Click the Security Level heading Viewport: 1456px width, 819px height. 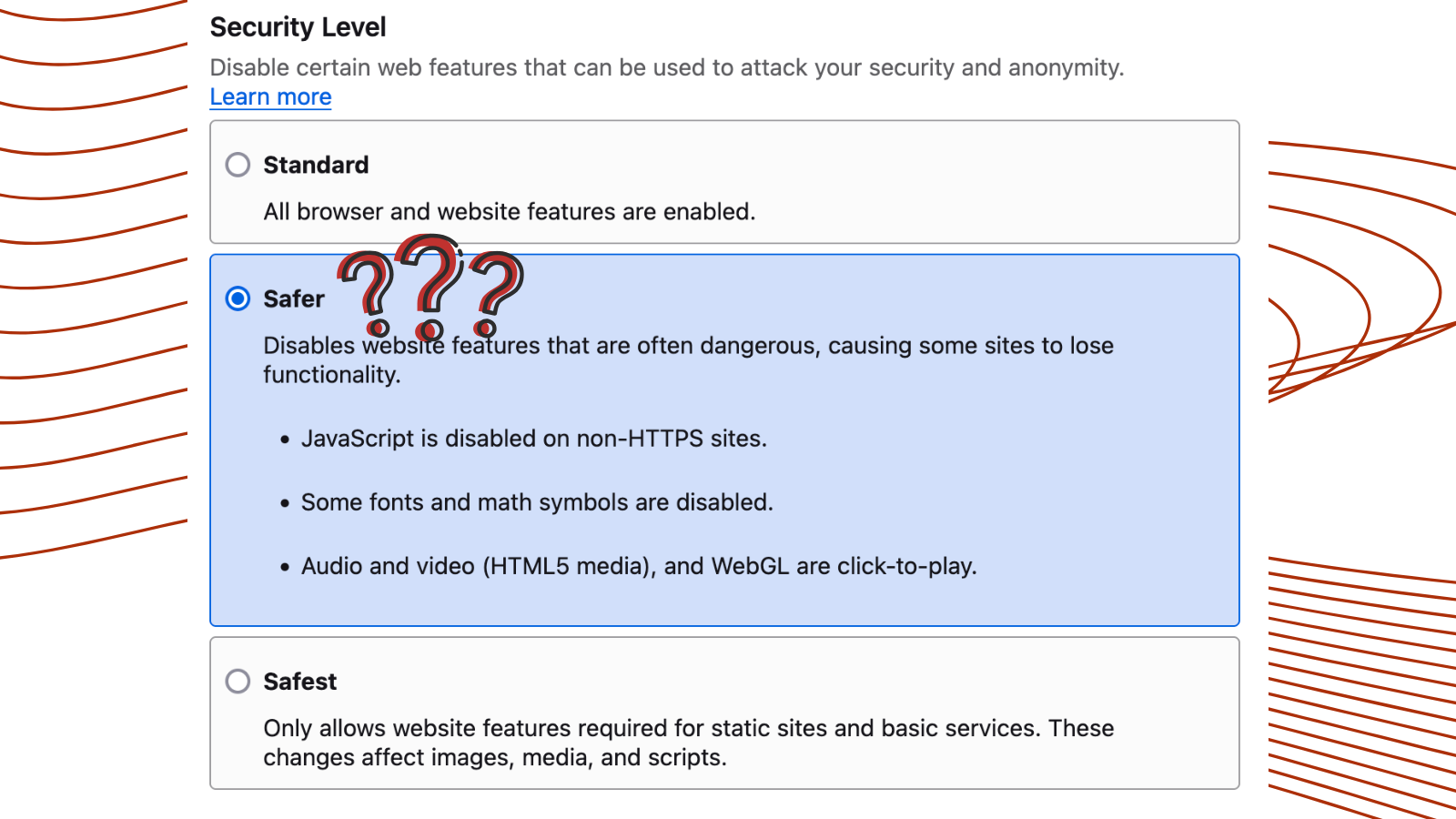(298, 27)
